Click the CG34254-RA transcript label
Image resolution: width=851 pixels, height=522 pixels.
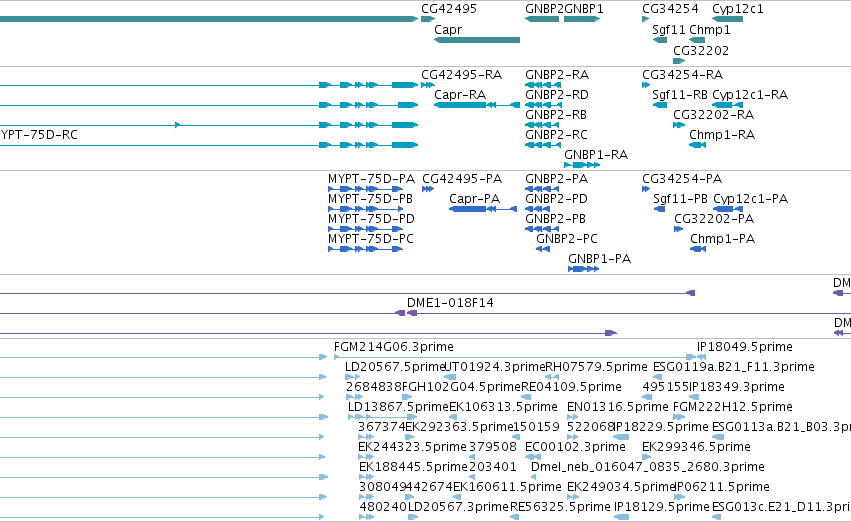tap(683, 75)
